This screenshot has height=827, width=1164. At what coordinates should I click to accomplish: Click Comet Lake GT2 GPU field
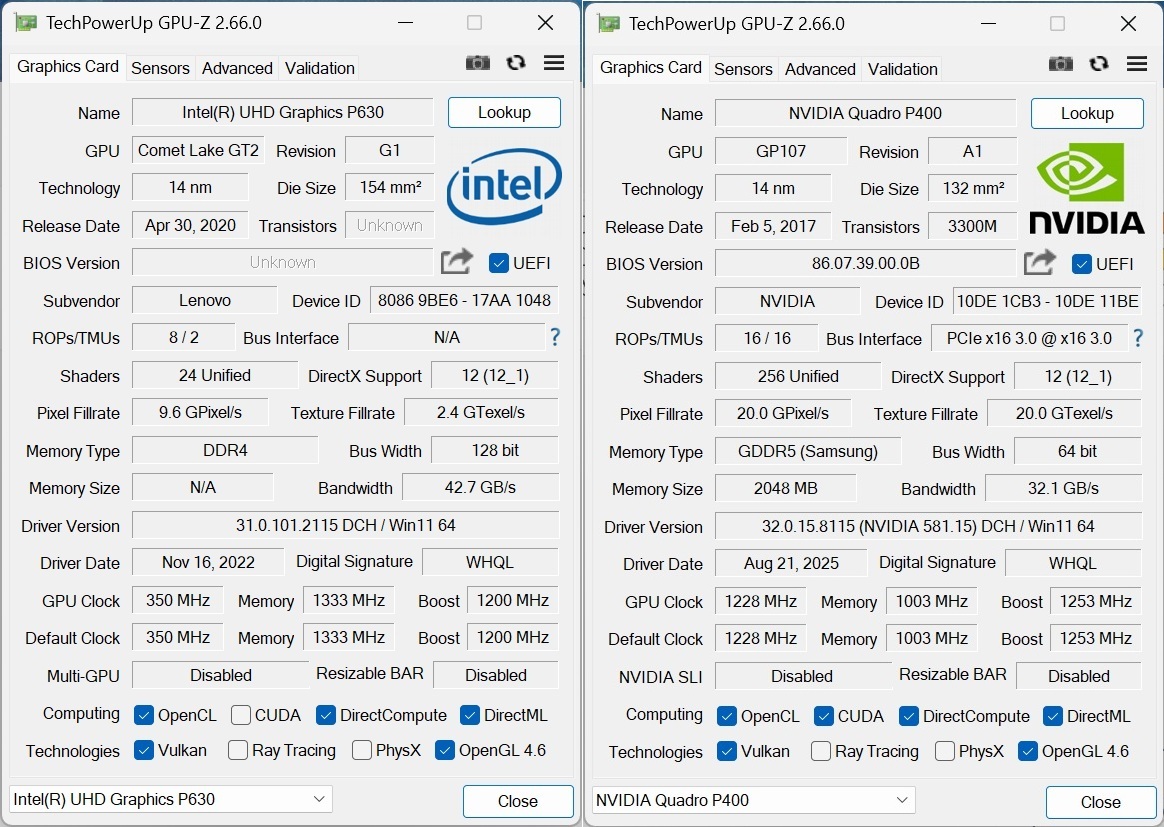click(198, 150)
